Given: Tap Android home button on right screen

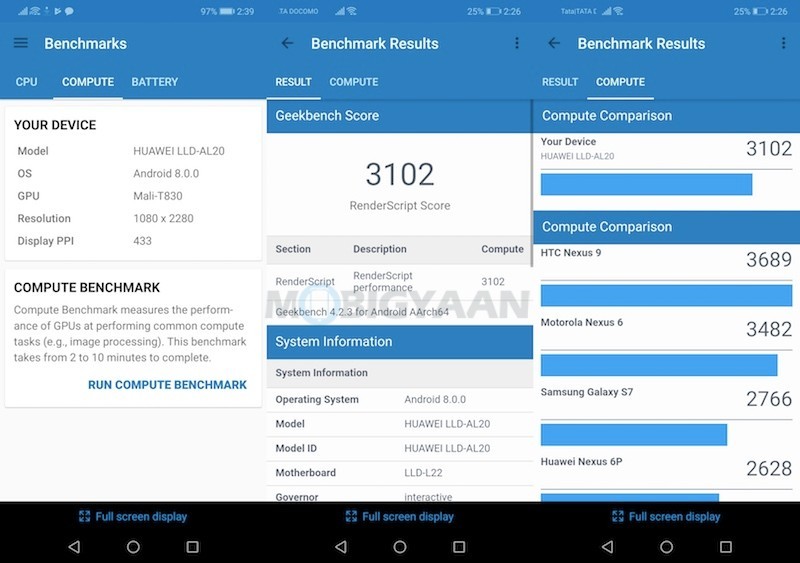Looking at the screenshot, I should click(x=666, y=547).
